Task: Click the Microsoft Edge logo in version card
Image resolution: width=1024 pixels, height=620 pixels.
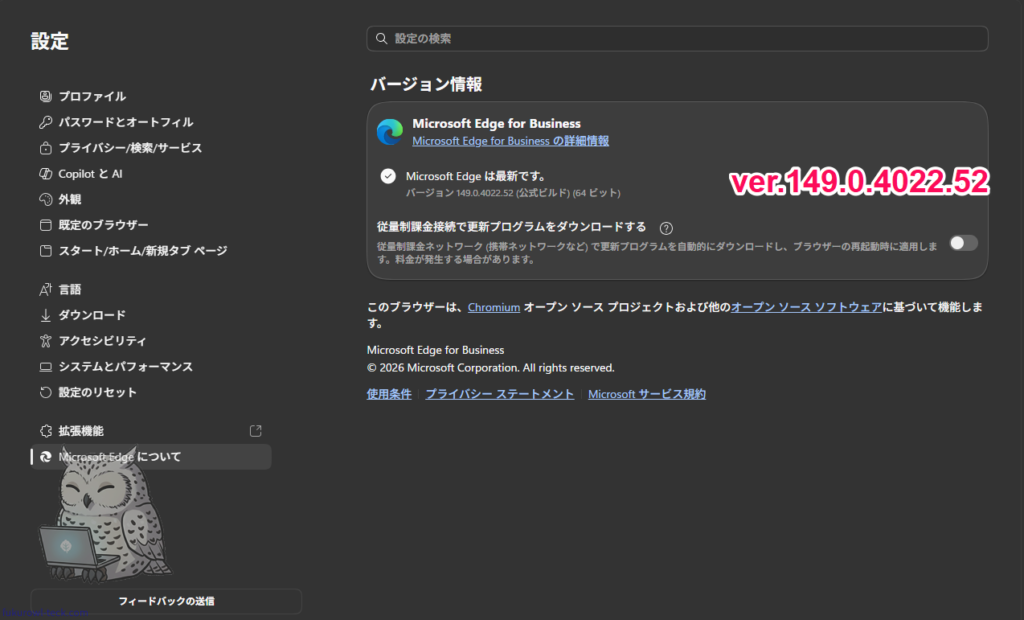Action: [390, 132]
